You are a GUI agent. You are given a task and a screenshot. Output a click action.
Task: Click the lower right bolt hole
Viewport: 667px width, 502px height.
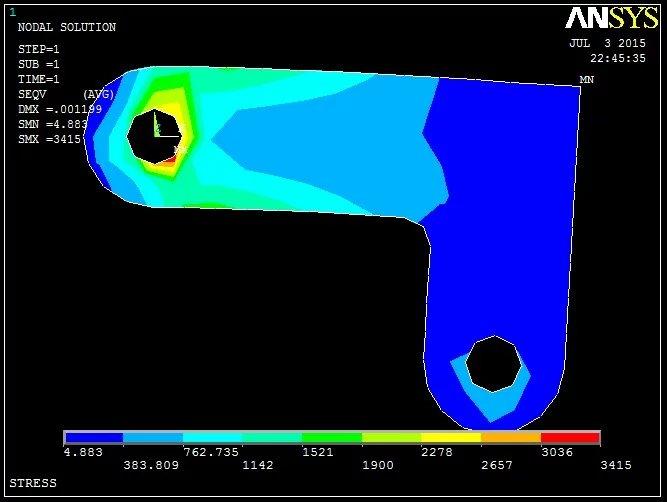coord(493,364)
